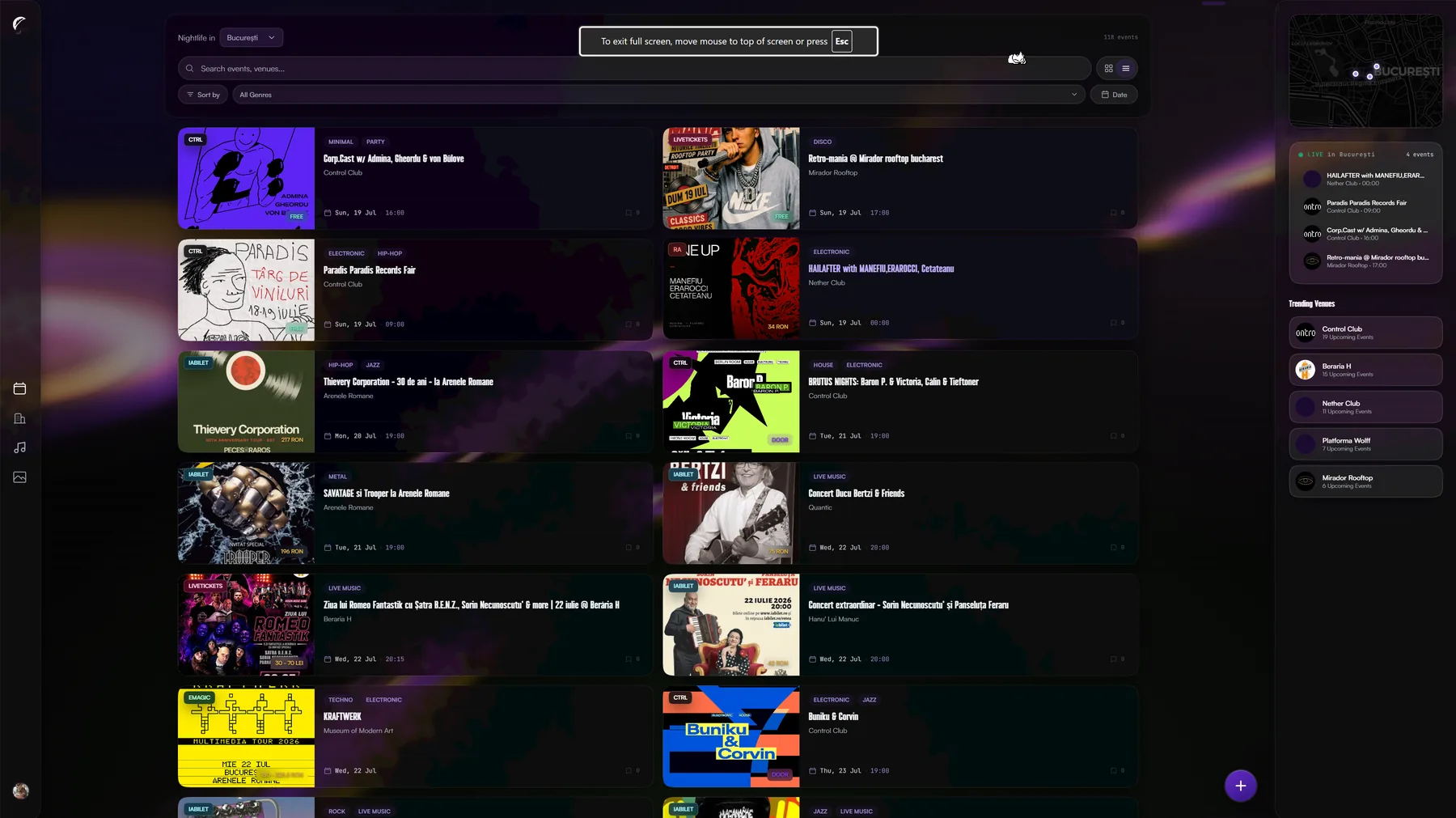Focus the Search events, venues field
The image size is (1456, 818).
(x=634, y=69)
